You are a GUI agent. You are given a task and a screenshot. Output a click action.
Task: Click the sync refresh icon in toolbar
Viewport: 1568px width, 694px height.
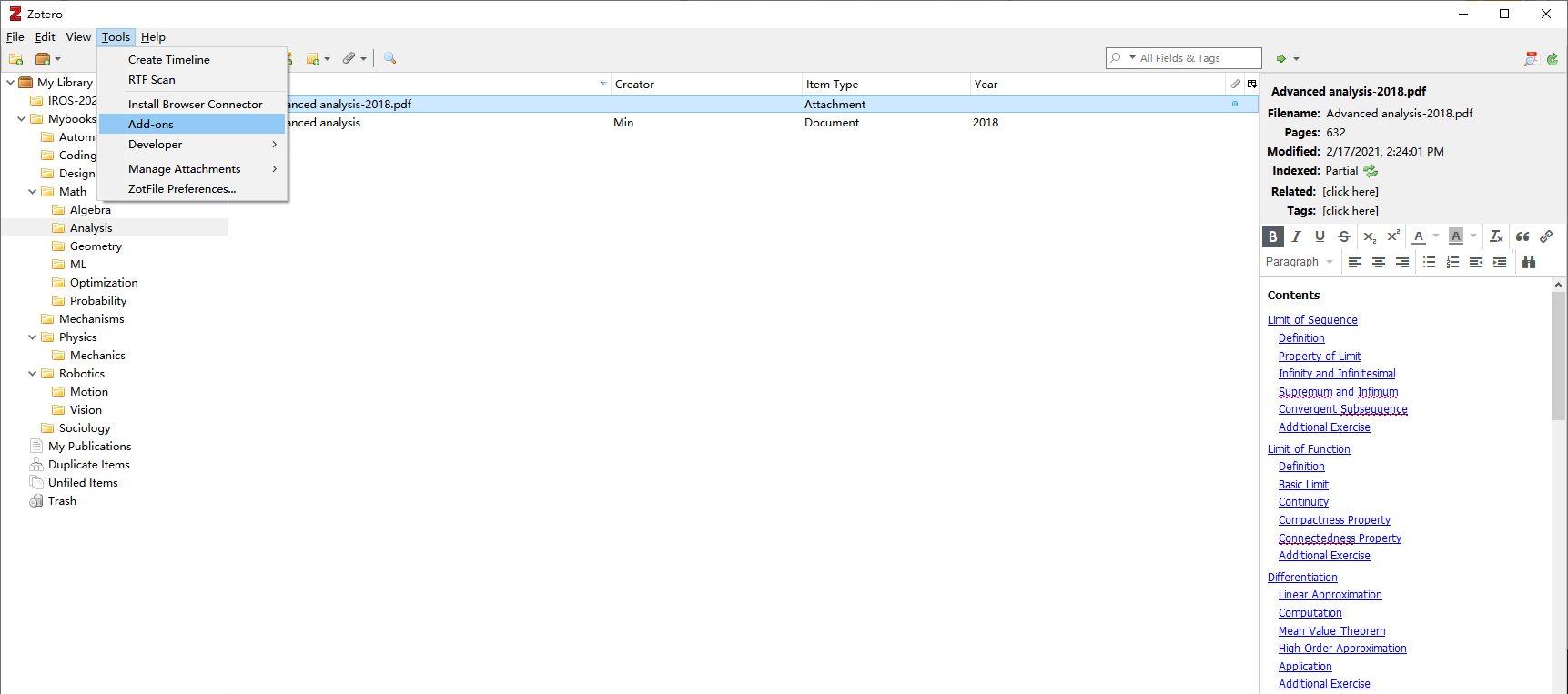pyautogui.click(x=1553, y=59)
